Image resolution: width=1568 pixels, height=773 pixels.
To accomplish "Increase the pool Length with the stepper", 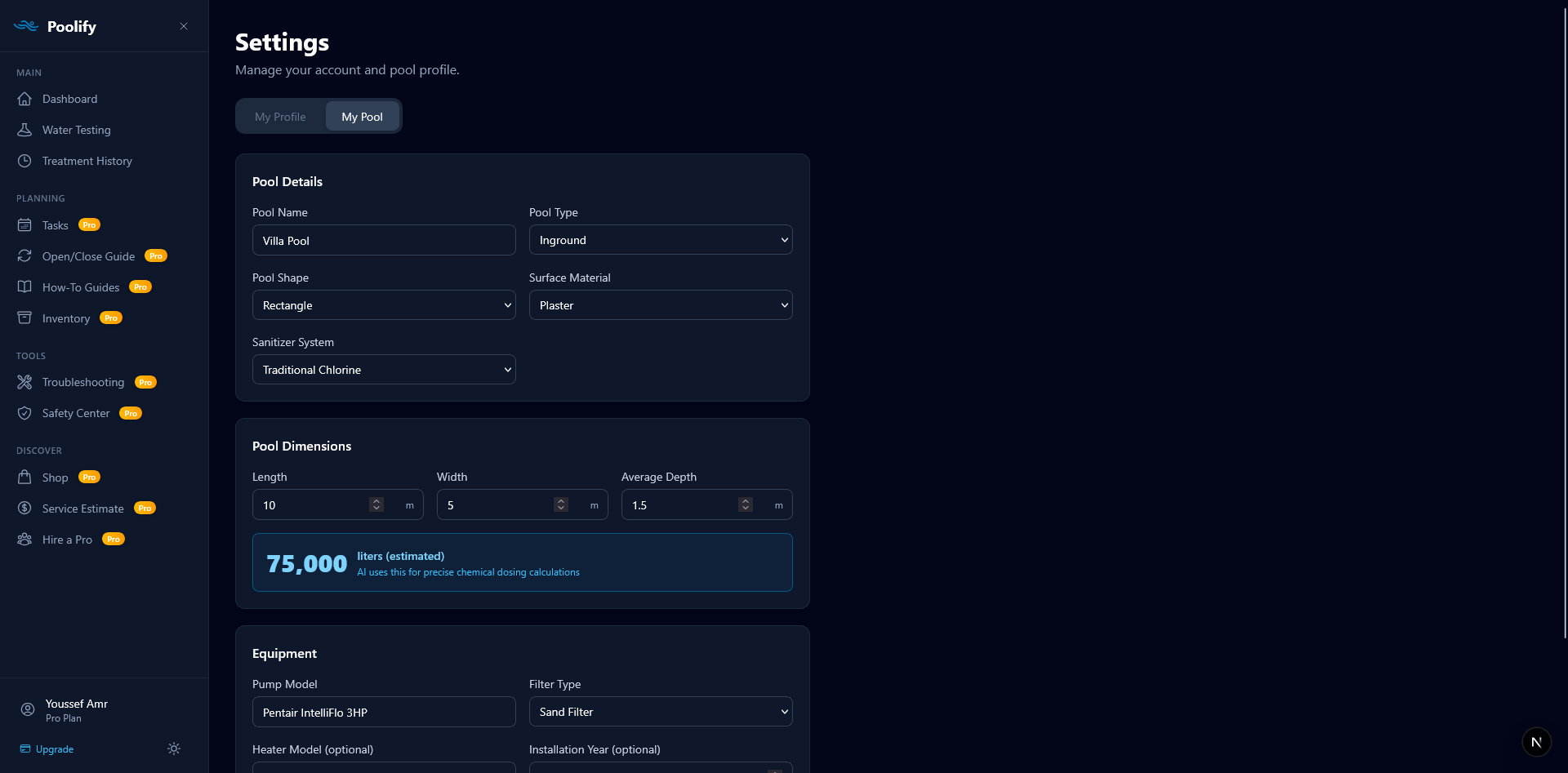I will [x=376, y=500].
